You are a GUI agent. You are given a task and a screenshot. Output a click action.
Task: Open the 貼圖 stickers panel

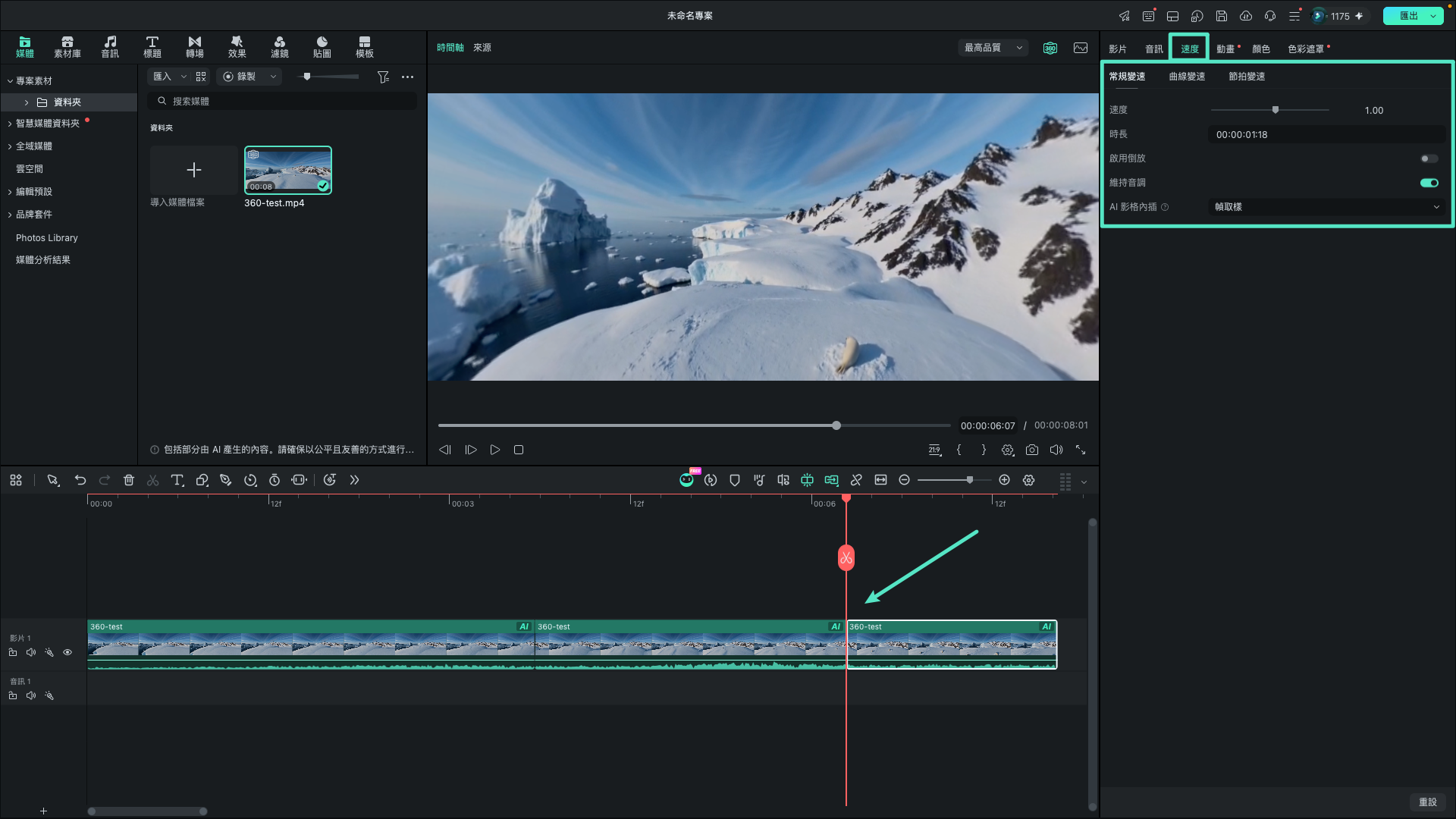322,47
